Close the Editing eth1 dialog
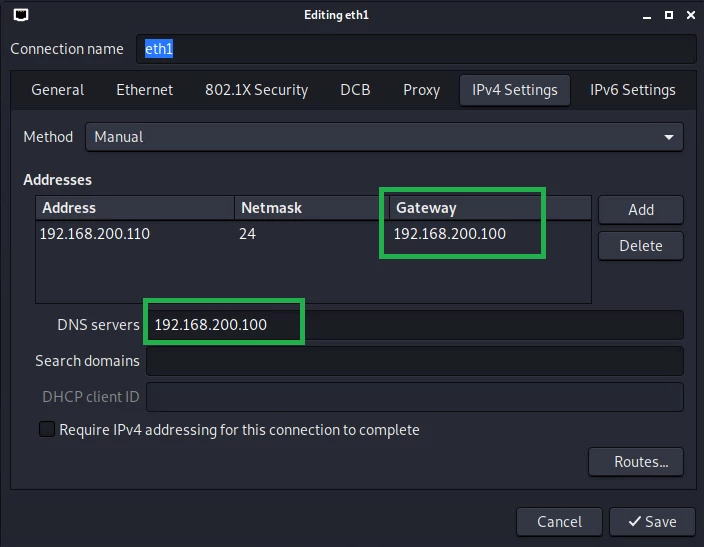Viewport: 704px width, 547px height. 691,15
